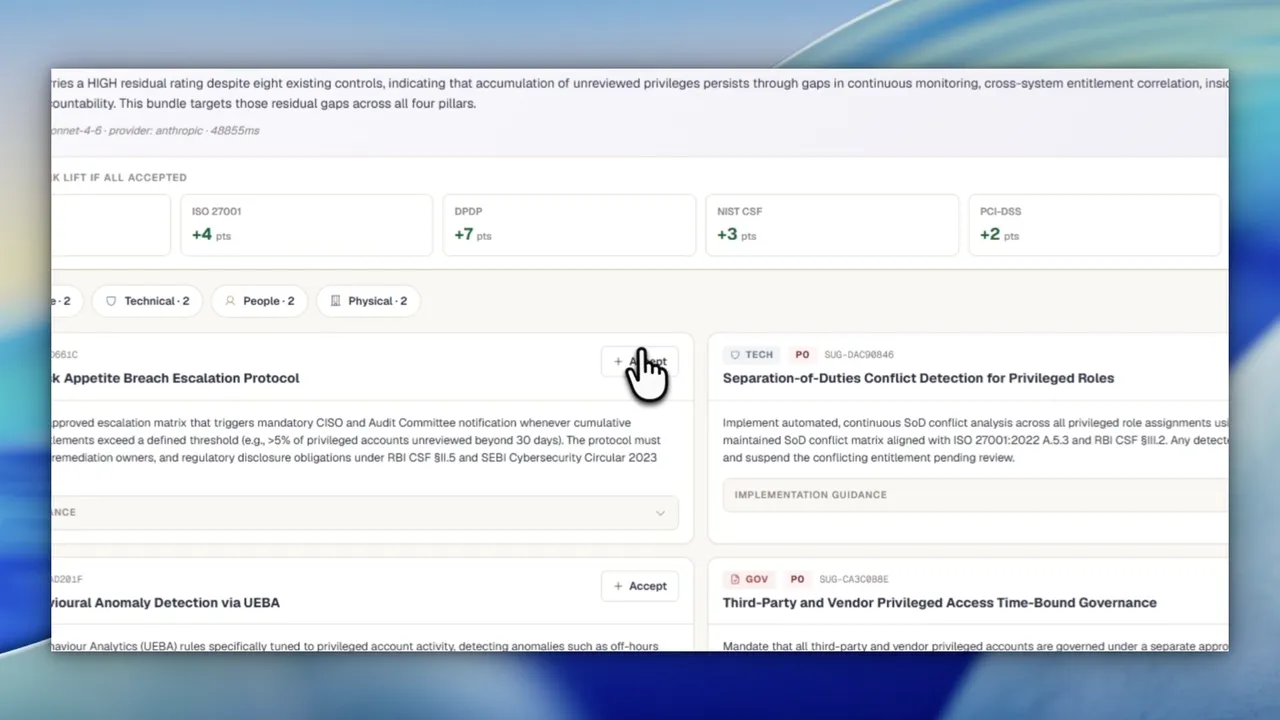Expand Implementation Guidance for Separation-of-Duties card
Viewport: 1280px width, 720px height.
point(975,495)
